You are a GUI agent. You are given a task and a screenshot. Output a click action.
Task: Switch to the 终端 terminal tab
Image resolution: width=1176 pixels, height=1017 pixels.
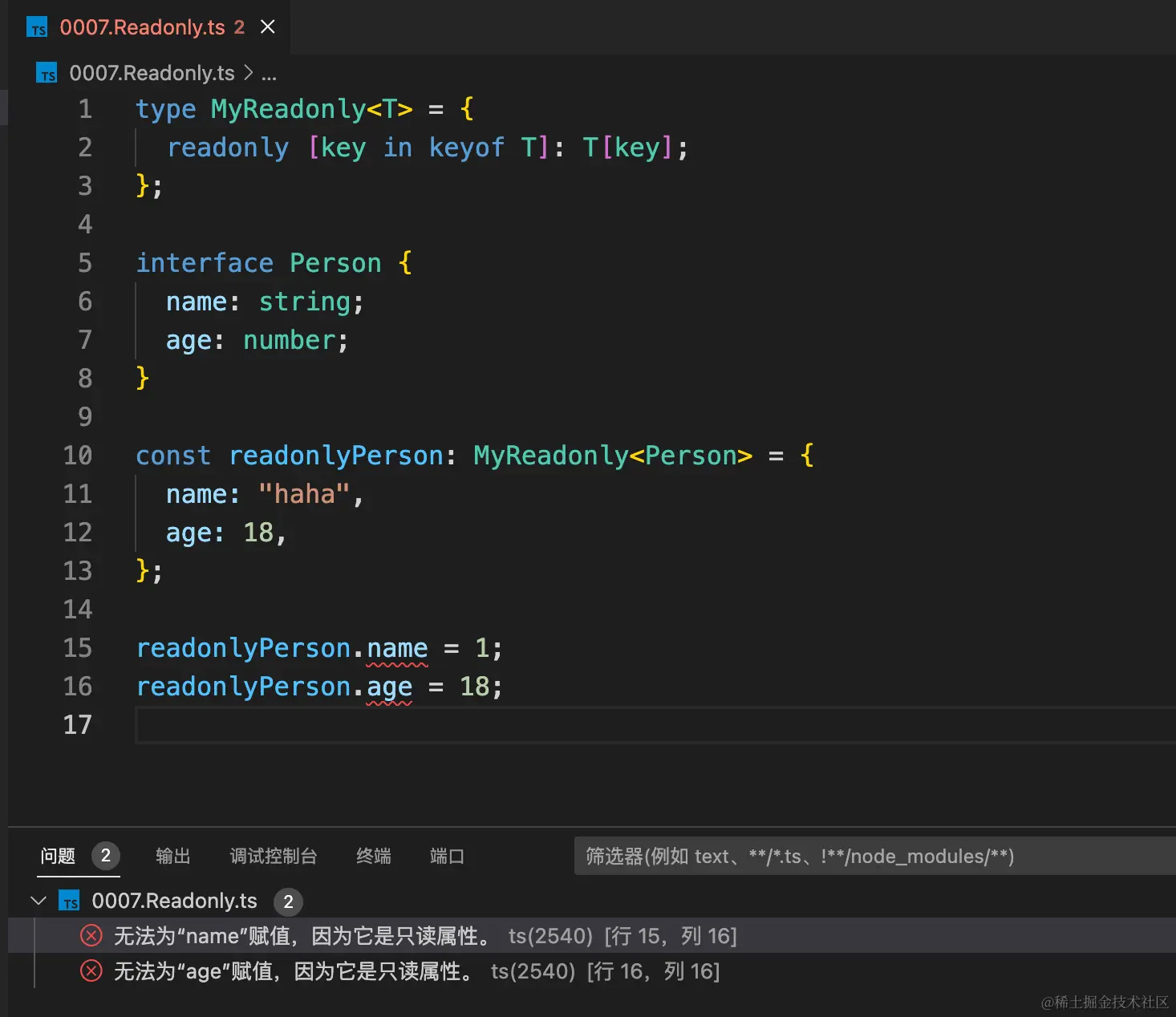point(374,856)
